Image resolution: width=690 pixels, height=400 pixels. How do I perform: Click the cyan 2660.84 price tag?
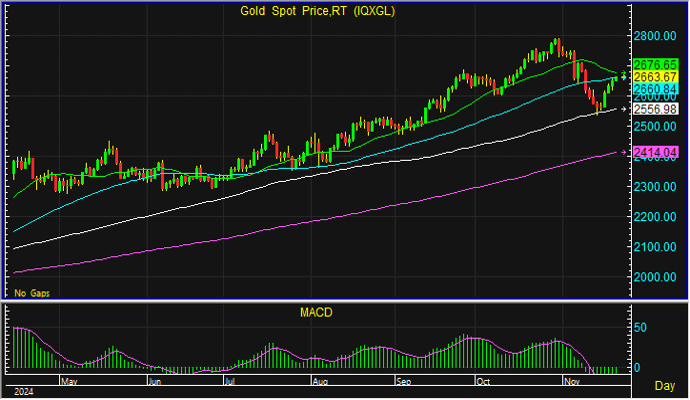pyautogui.click(x=656, y=89)
